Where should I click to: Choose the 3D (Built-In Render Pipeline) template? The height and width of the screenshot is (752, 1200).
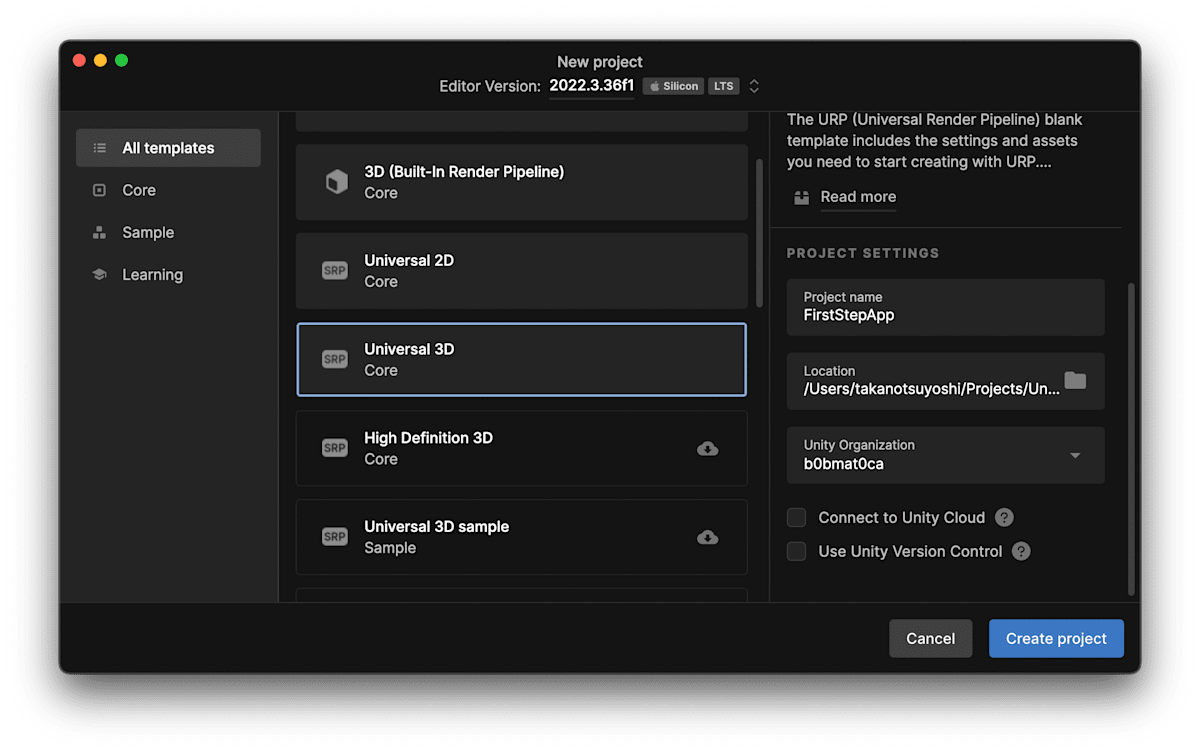tap(521, 182)
